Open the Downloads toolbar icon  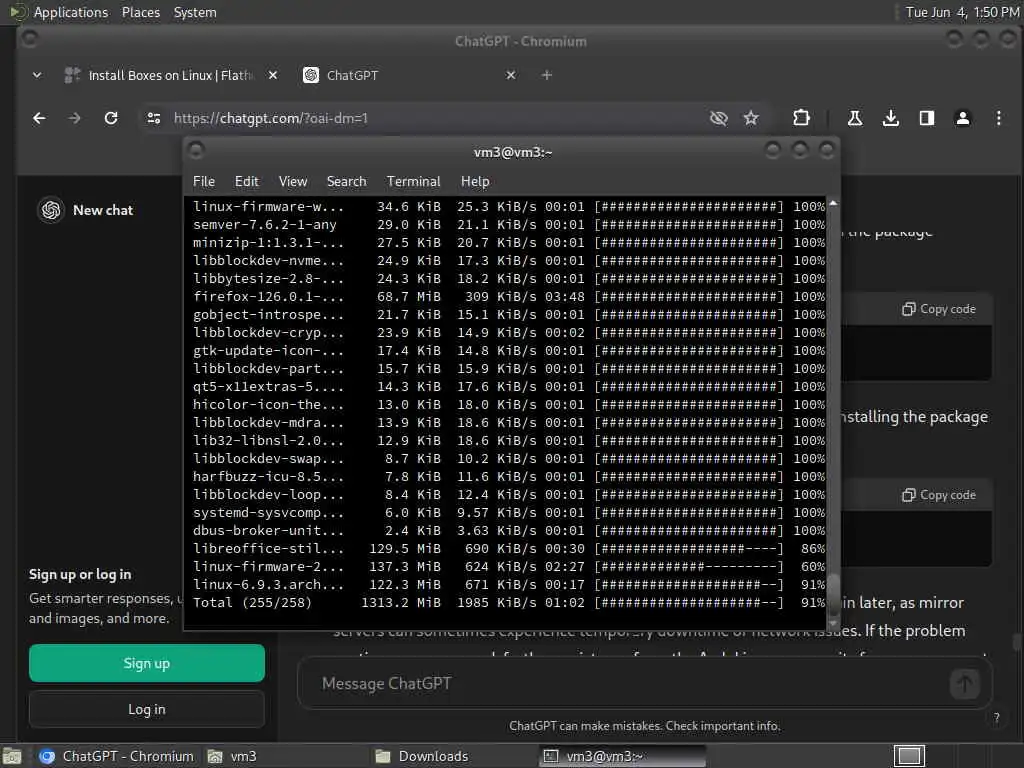coord(891,118)
